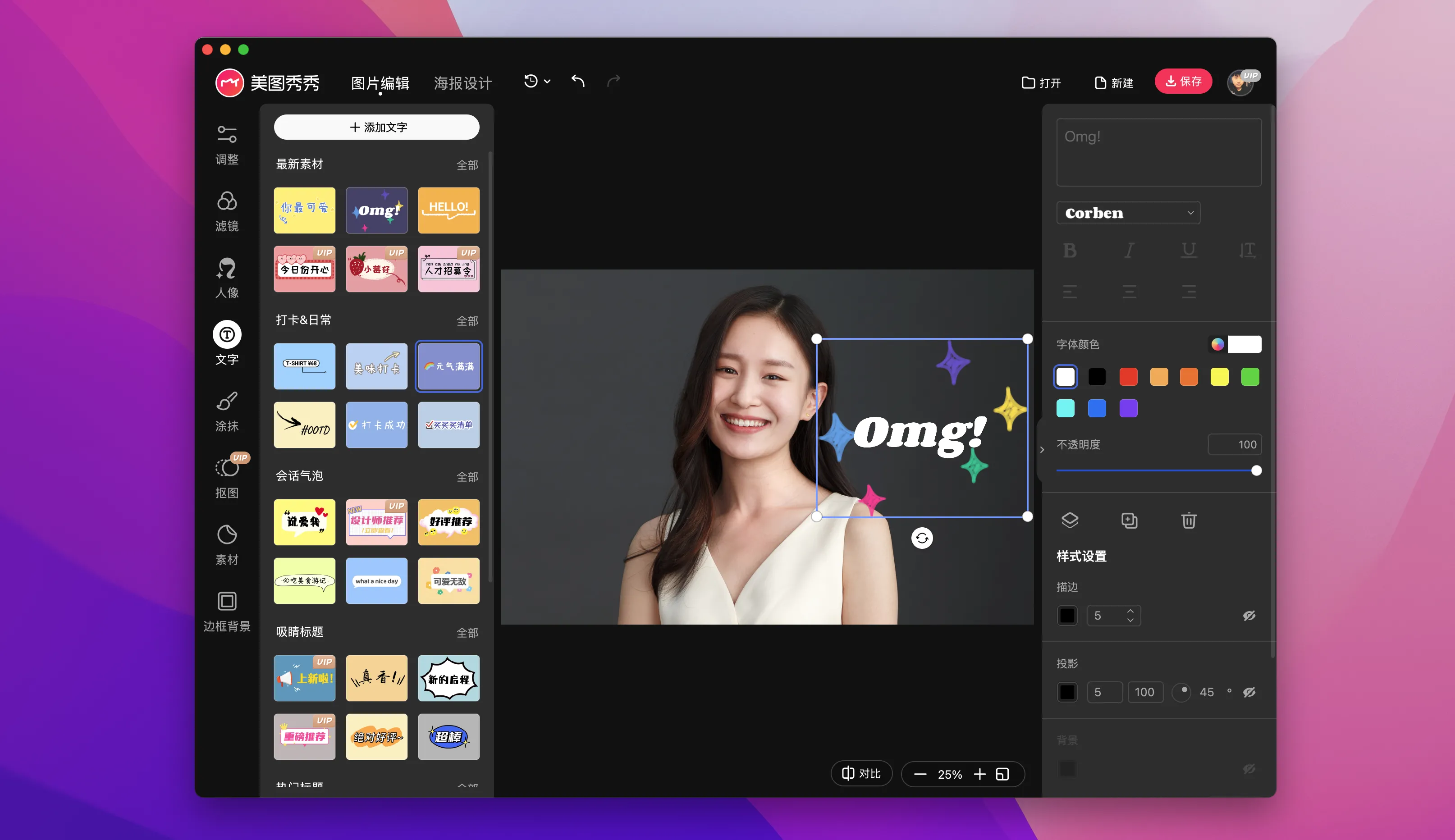Open the 滤镜 filter tool

click(x=227, y=210)
